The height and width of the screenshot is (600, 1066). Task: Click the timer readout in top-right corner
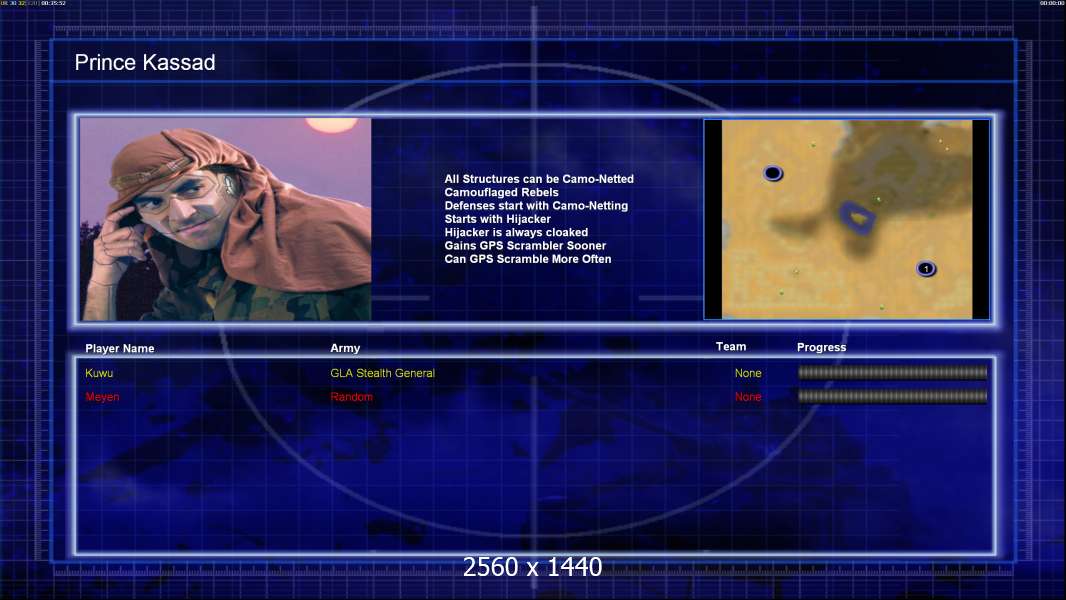(x=1052, y=3)
